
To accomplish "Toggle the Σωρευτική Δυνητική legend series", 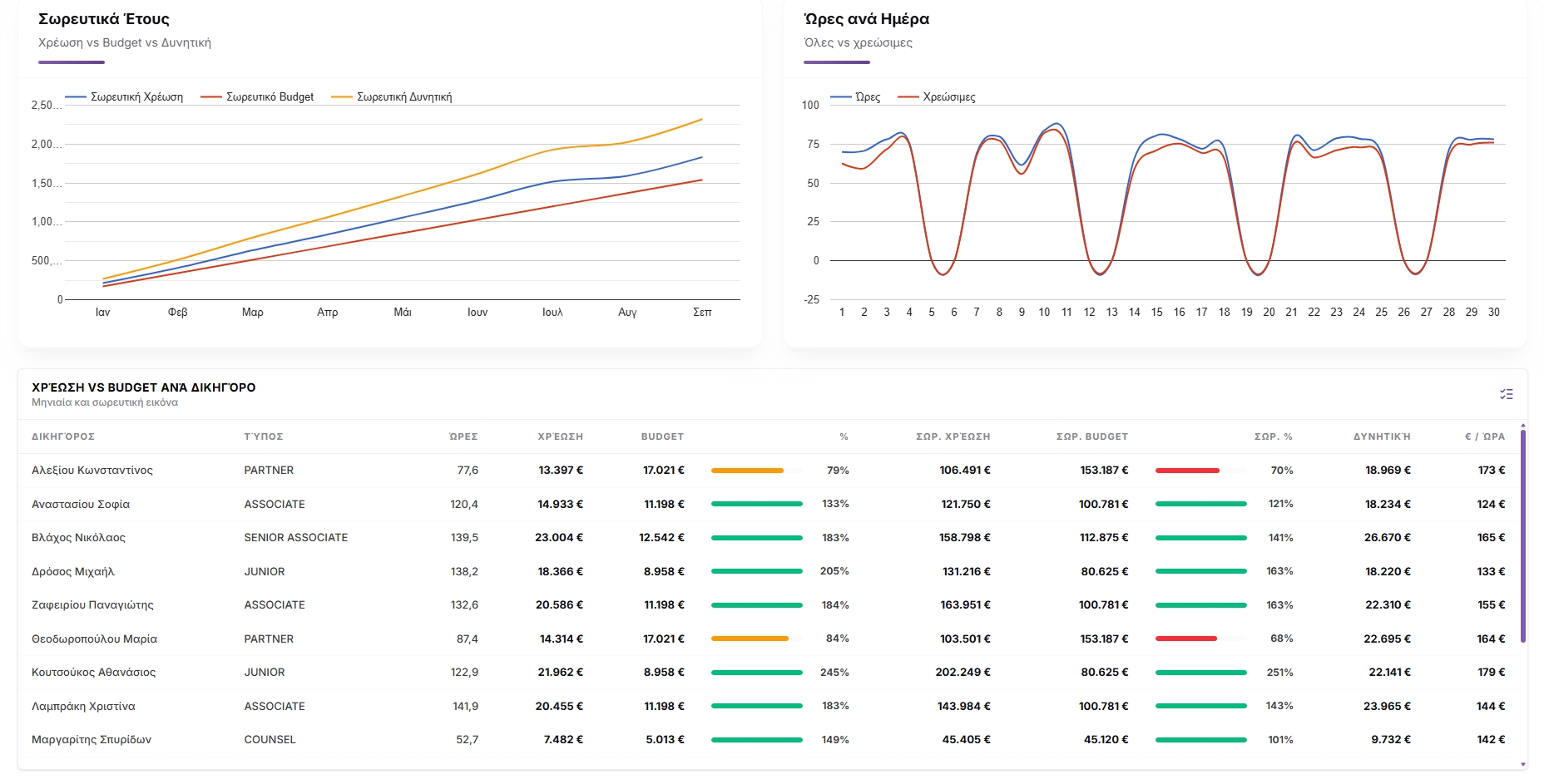I will click(x=392, y=97).
